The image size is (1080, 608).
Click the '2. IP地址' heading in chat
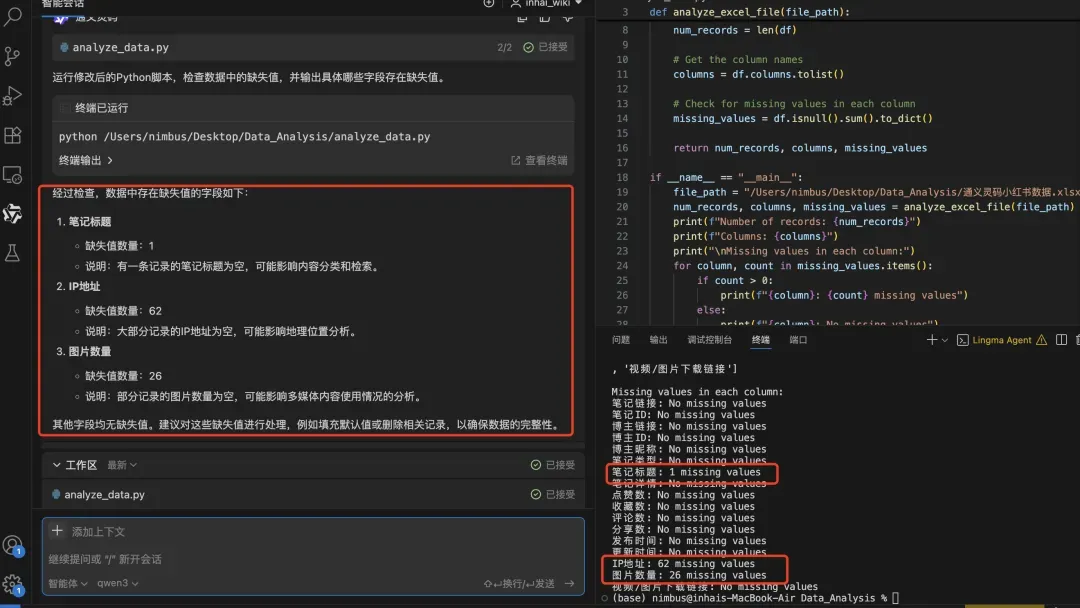click(x=78, y=286)
